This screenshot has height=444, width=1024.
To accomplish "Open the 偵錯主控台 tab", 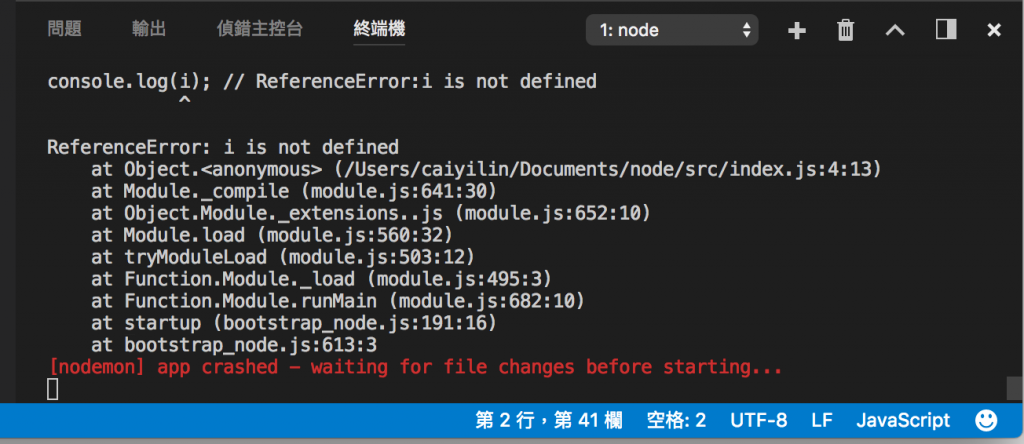I will (260, 29).
